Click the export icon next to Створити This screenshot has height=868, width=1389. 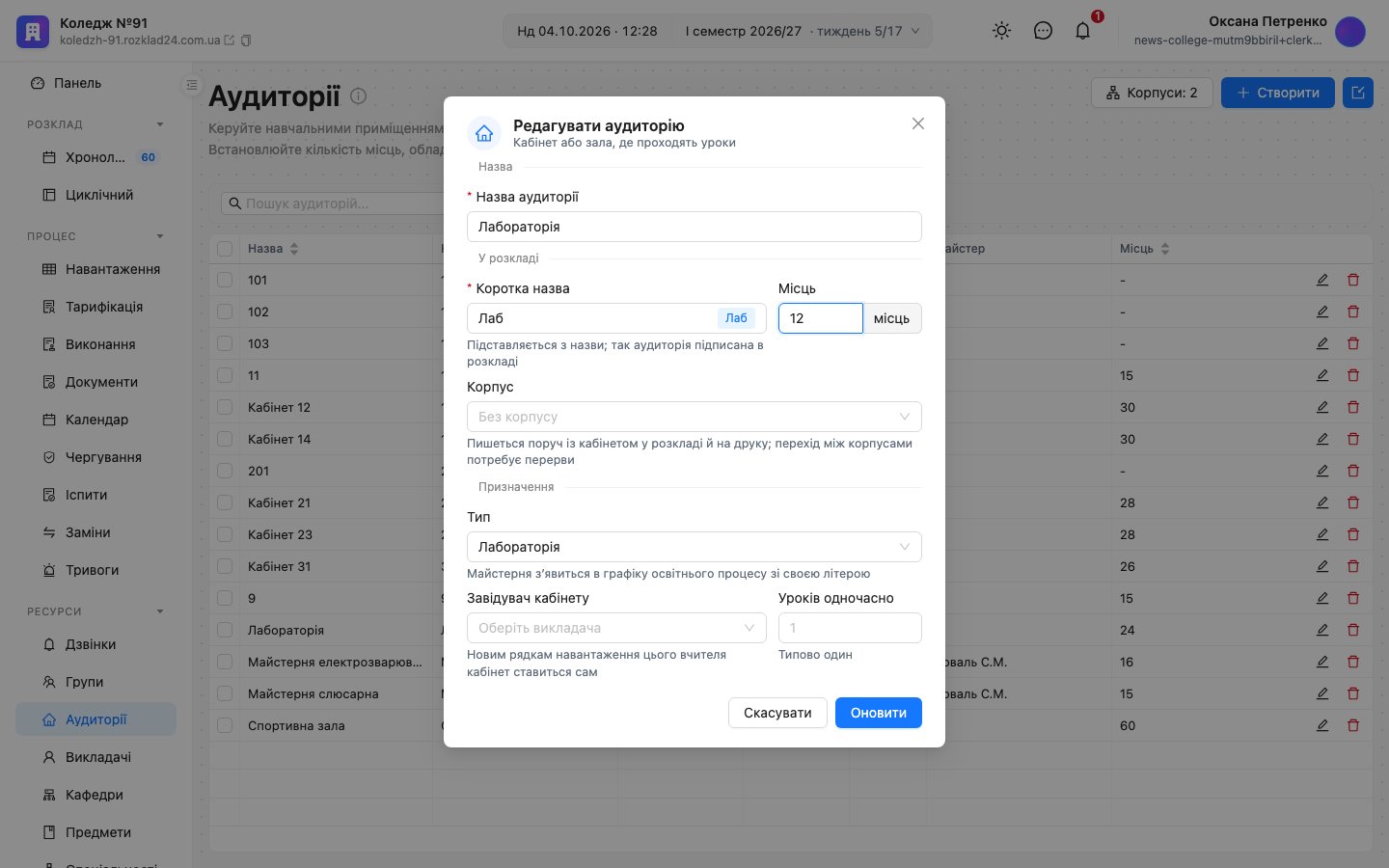coord(1358,93)
